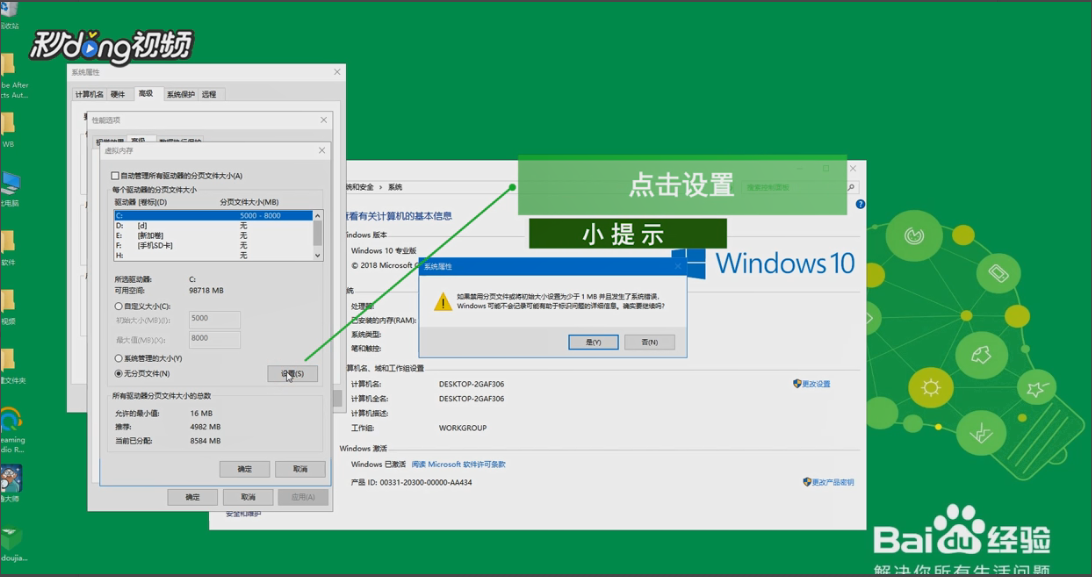Click 取消 in the 虚拟内存 dialog
The image size is (1092, 577).
coord(300,469)
